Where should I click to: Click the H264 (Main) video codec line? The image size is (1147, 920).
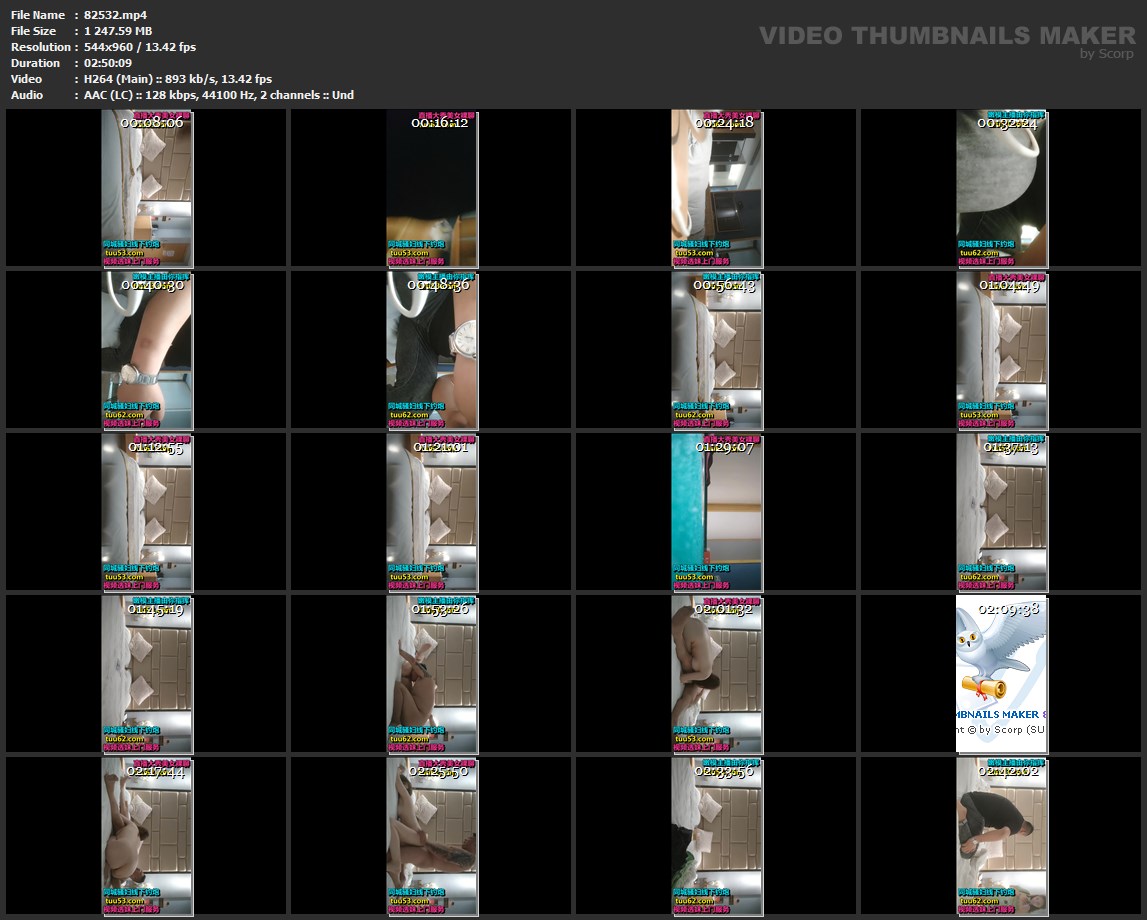point(178,79)
